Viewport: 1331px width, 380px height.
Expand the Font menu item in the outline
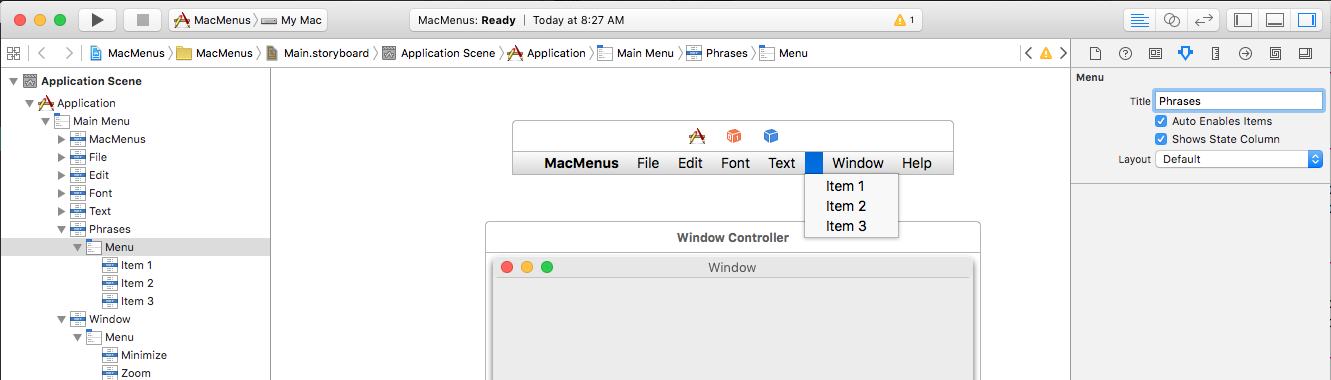[x=61, y=193]
